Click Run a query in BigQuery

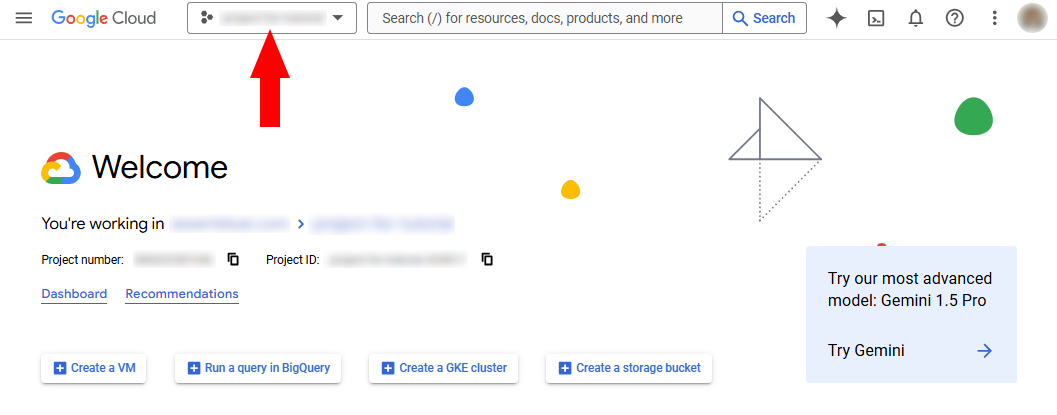click(x=258, y=368)
